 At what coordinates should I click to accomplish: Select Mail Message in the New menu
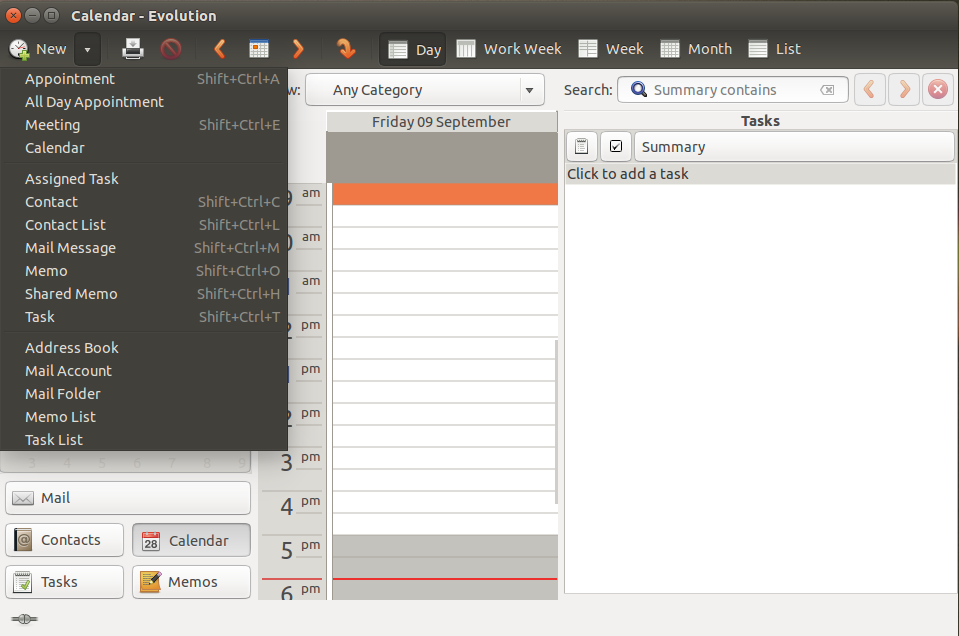point(70,248)
